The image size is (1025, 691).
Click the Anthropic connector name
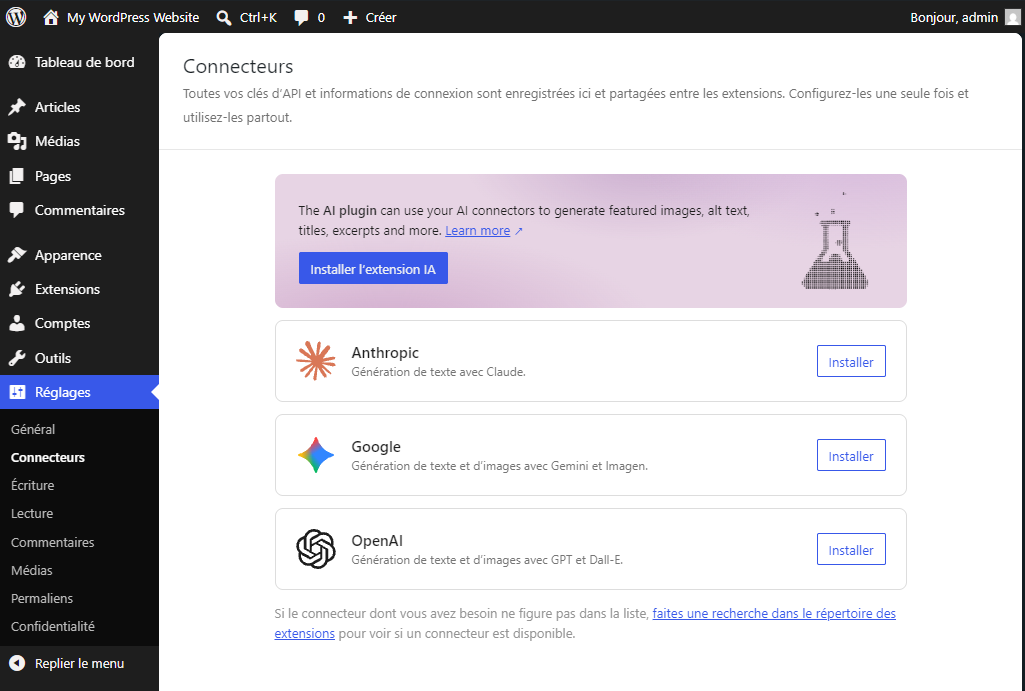pos(385,352)
